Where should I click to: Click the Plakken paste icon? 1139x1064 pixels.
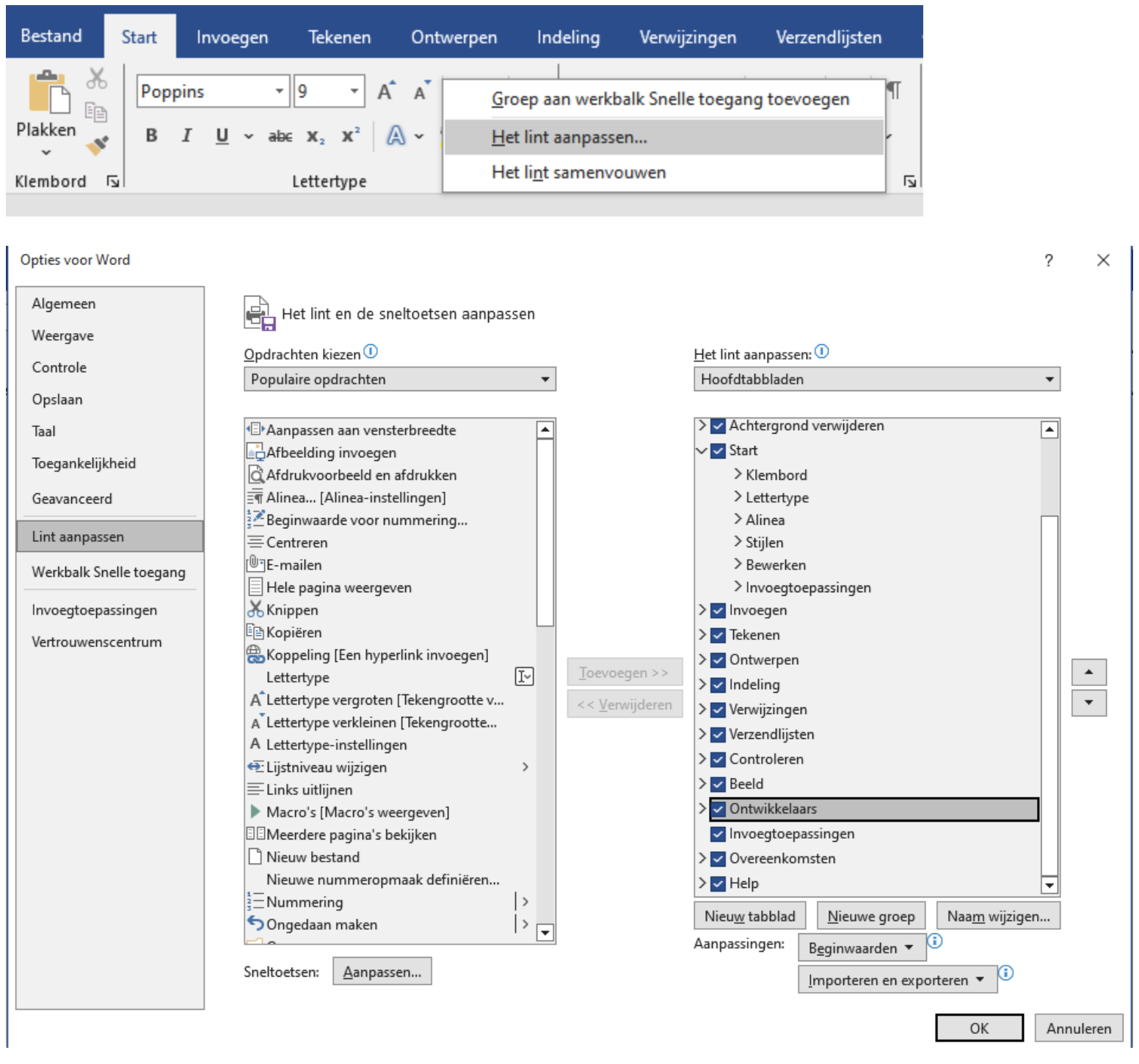click(x=48, y=94)
